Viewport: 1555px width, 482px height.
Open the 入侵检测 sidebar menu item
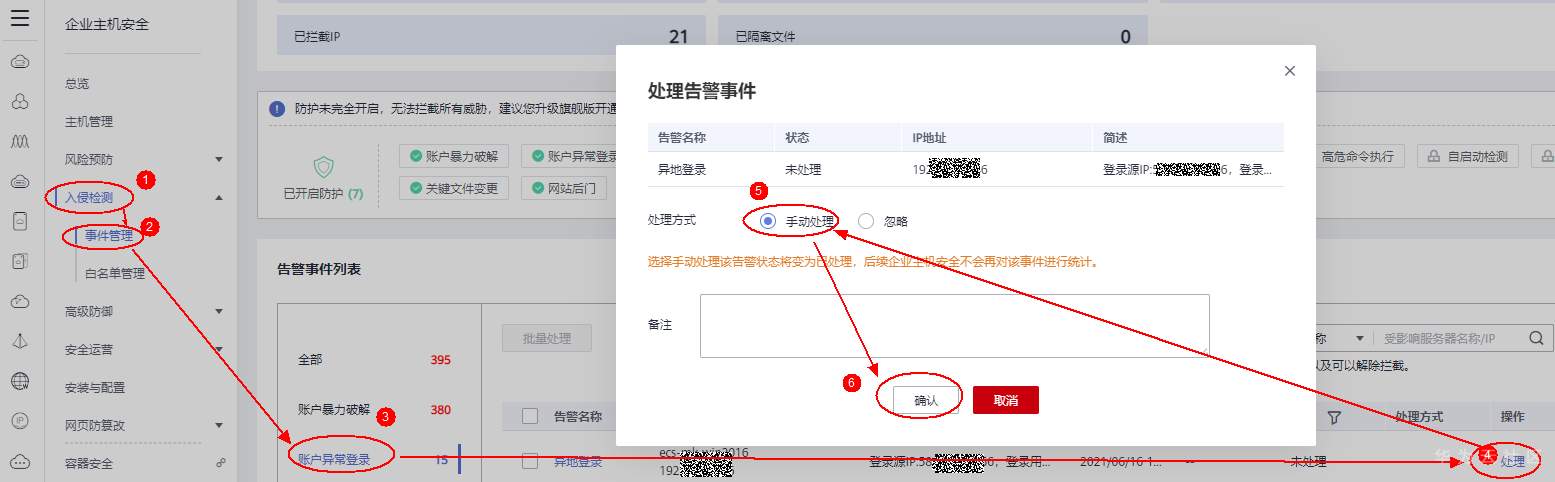coord(89,197)
